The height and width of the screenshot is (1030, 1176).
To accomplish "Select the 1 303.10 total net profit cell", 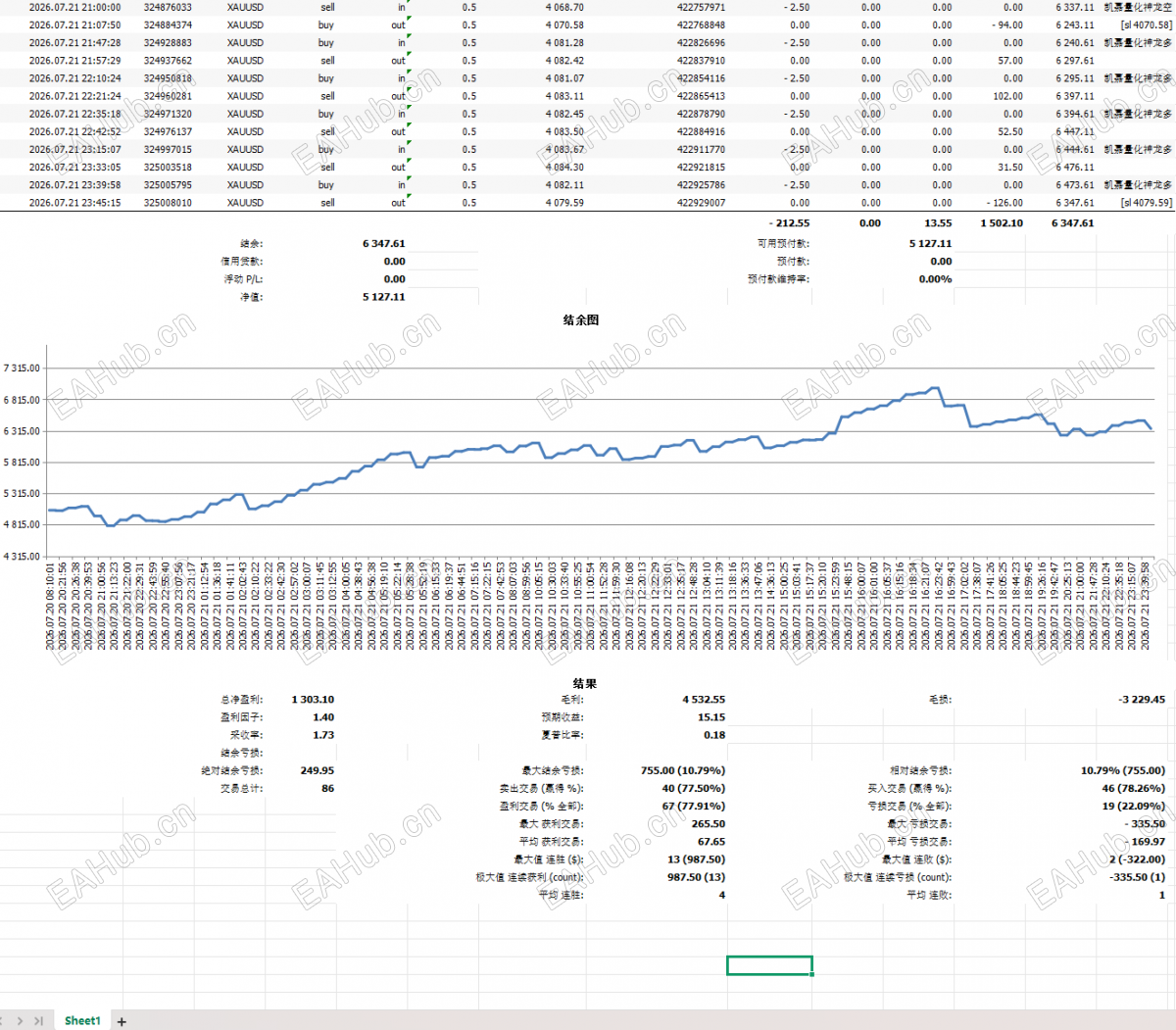I will [x=313, y=700].
